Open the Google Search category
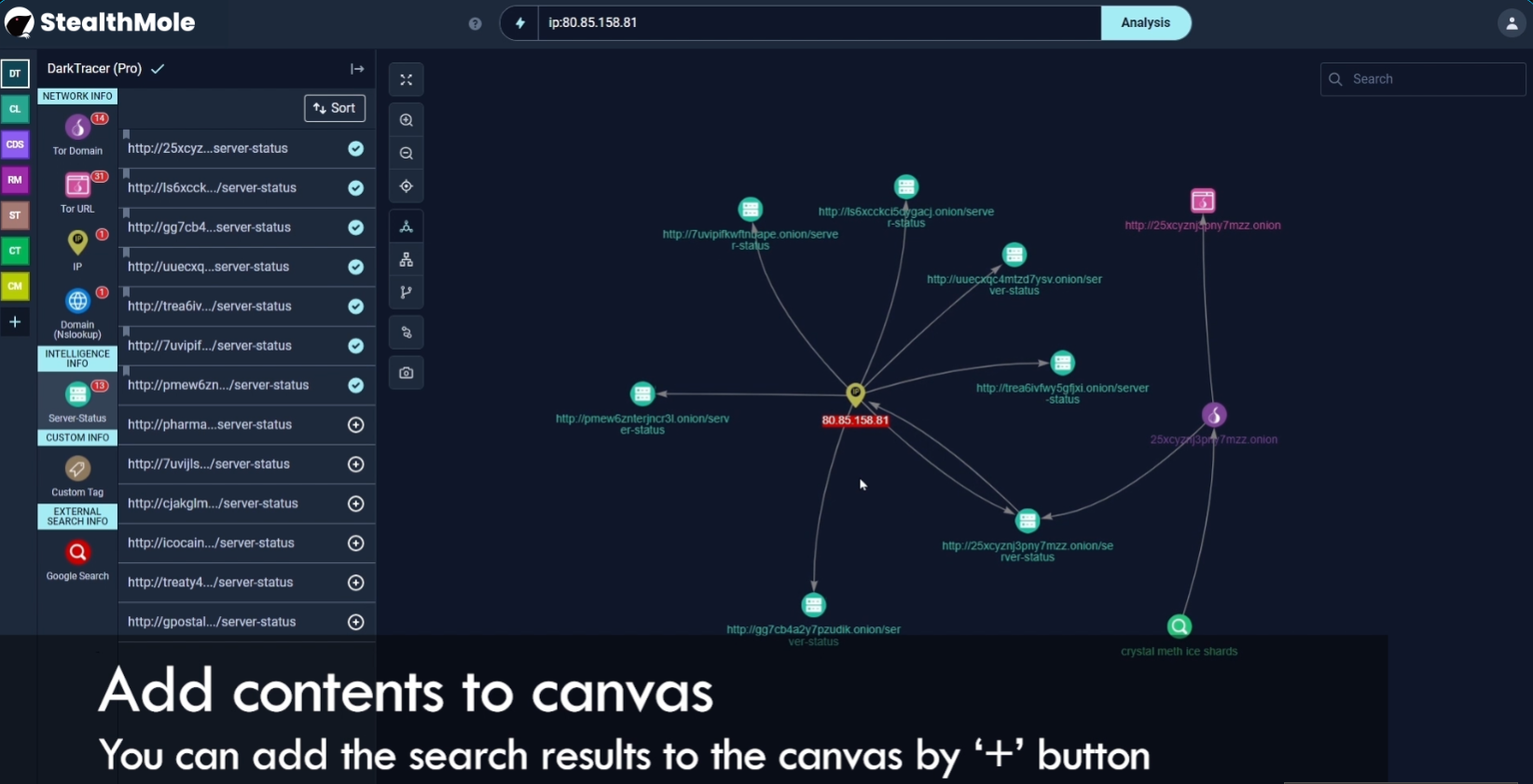Screen dimensions: 1533x784 [x=77, y=553]
